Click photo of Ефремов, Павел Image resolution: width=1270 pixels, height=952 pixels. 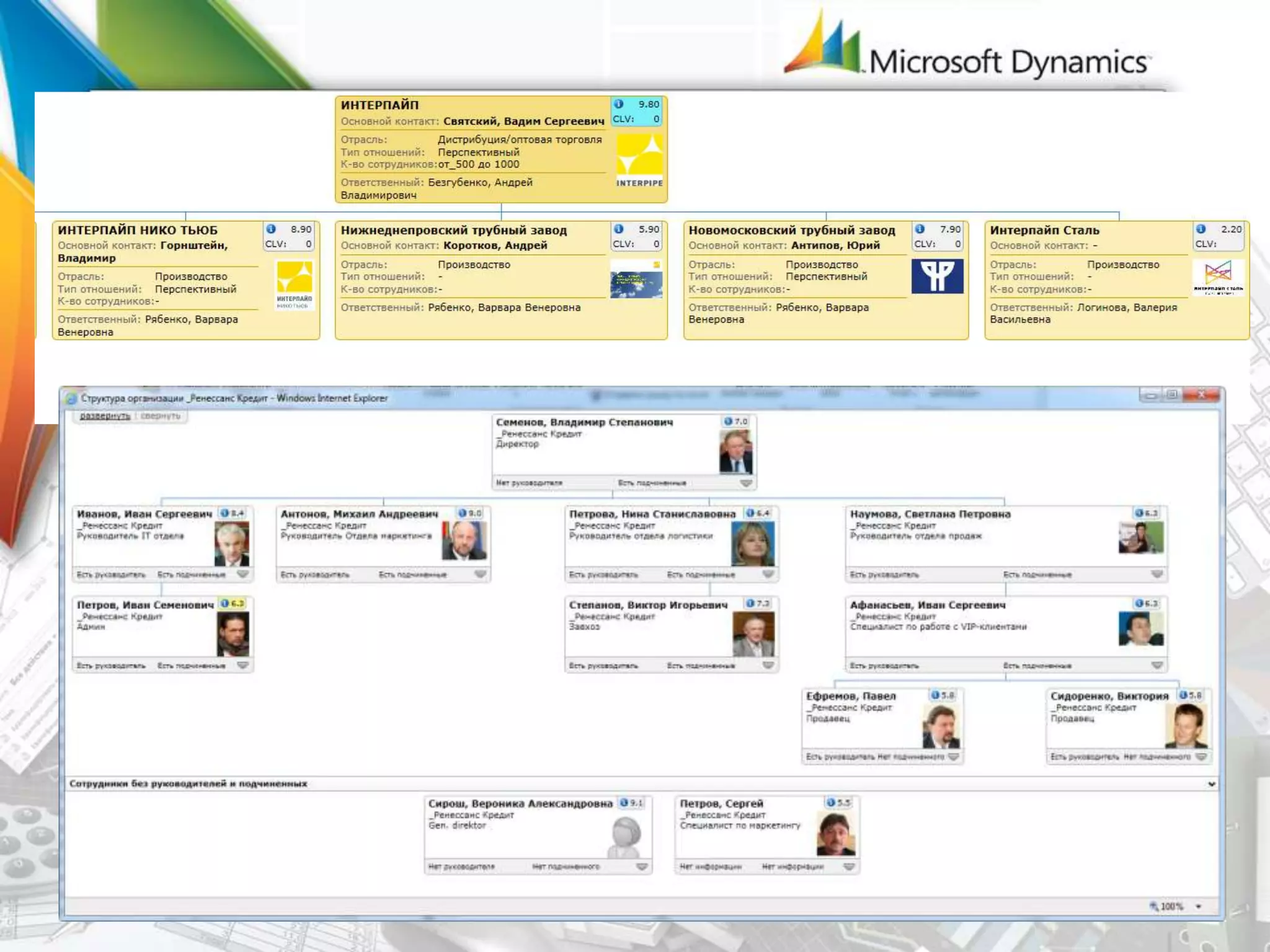[941, 726]
